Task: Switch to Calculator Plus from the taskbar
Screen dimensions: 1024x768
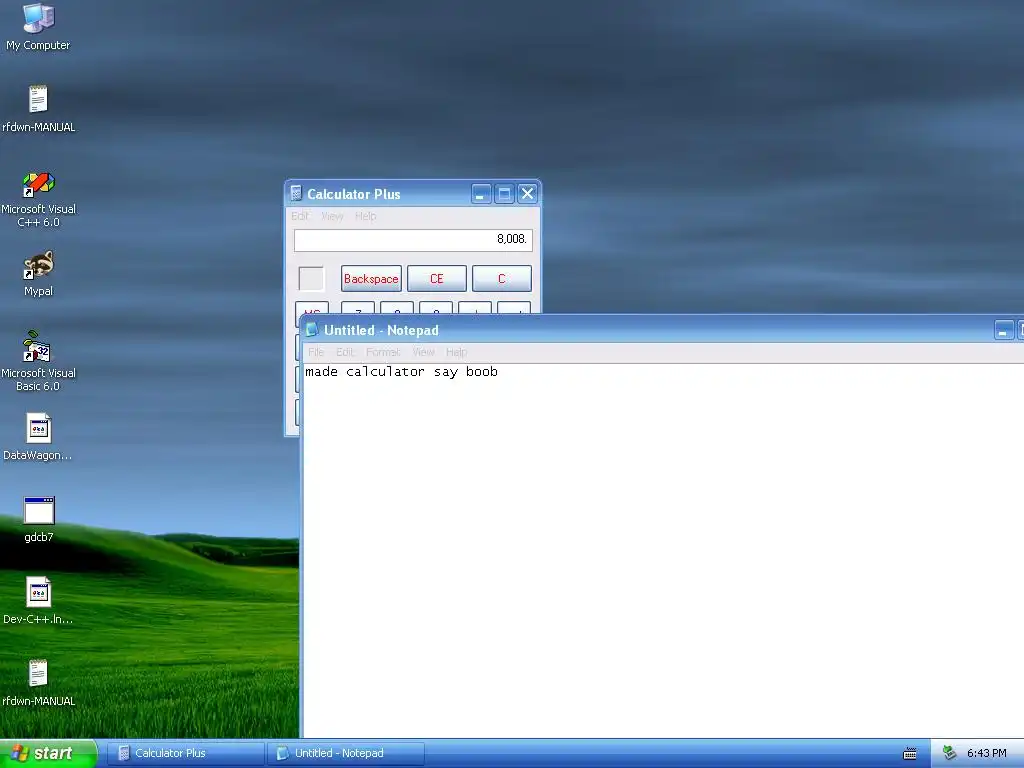Action: (185, 754)
